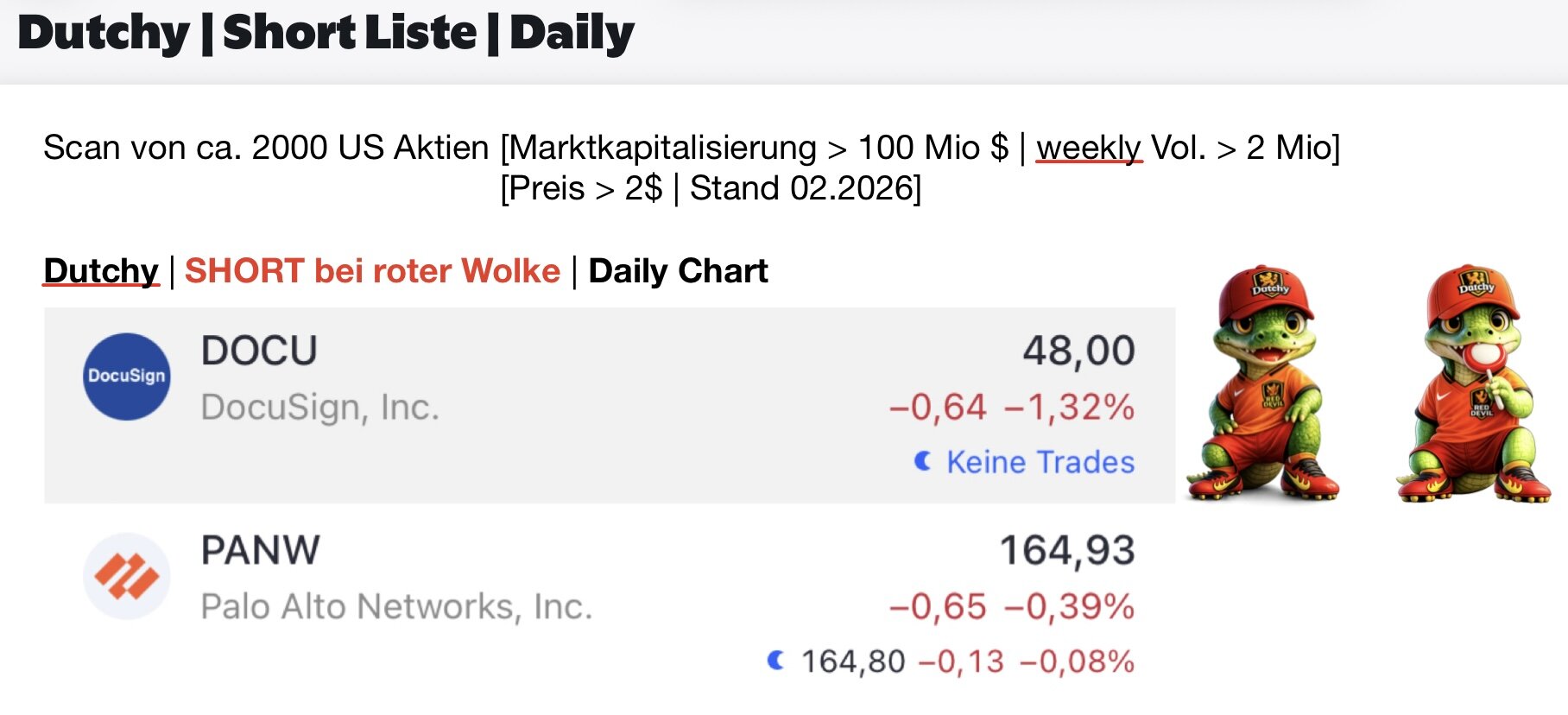The width and height of the screenshot is (1568, 715).
Task: Click the DOCU price 48,00
Action: click(x=1078, y=351)
